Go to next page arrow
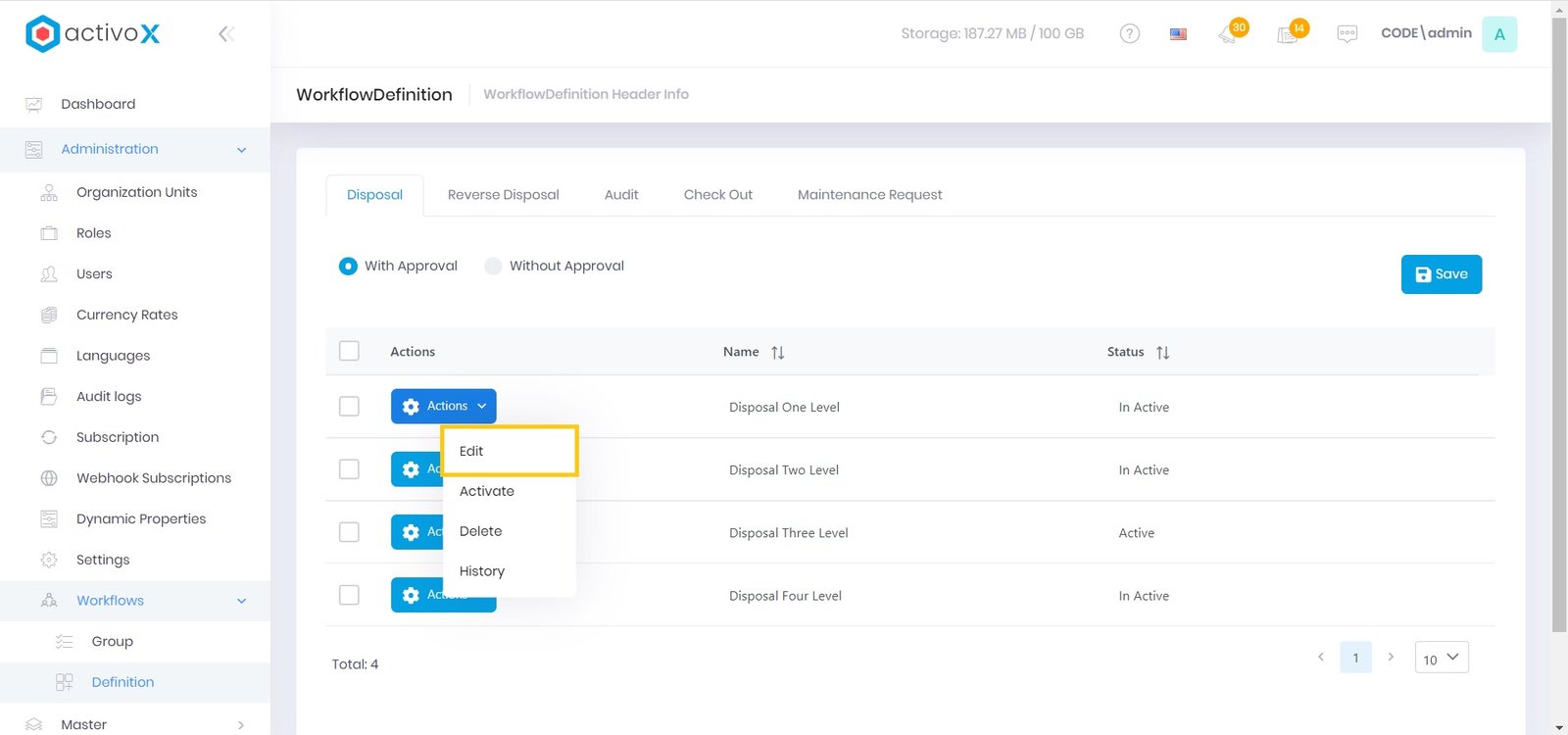1568x735 pixels. 1391,657
